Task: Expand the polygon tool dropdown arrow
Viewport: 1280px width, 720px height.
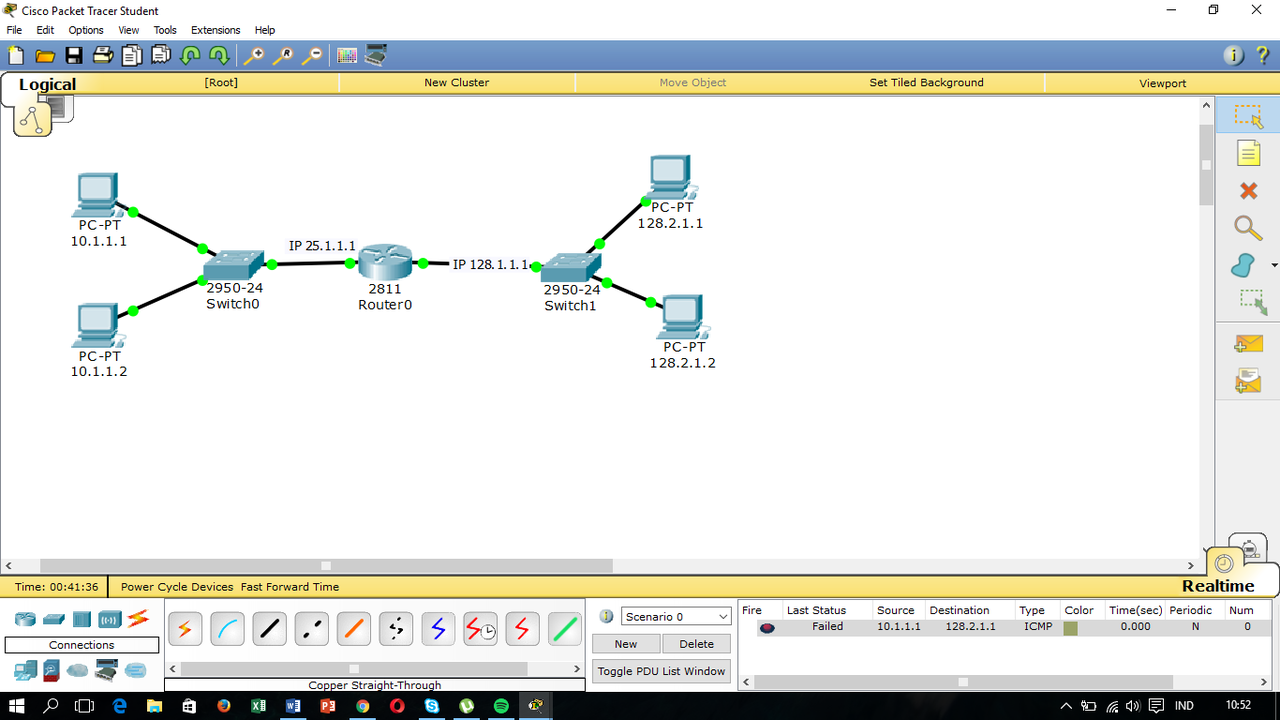Action: pyautogui.click(x=1274, y=266)
